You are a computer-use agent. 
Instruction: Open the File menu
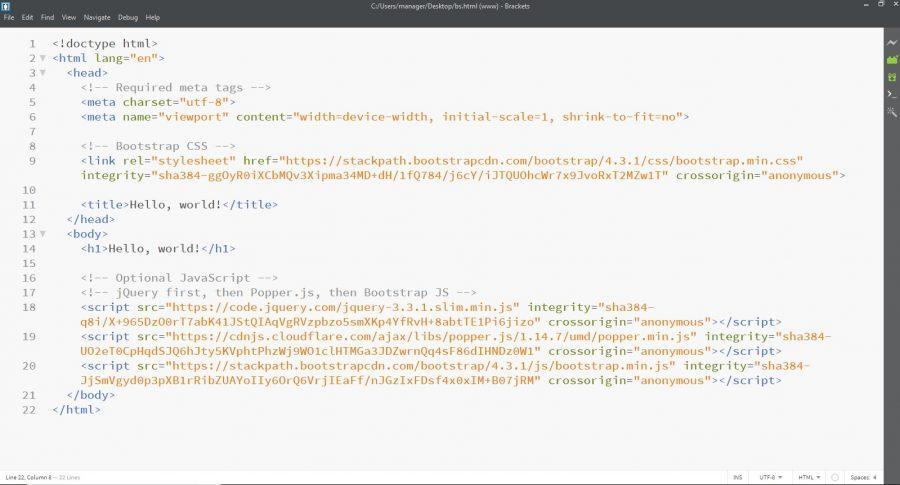[9, 18]
